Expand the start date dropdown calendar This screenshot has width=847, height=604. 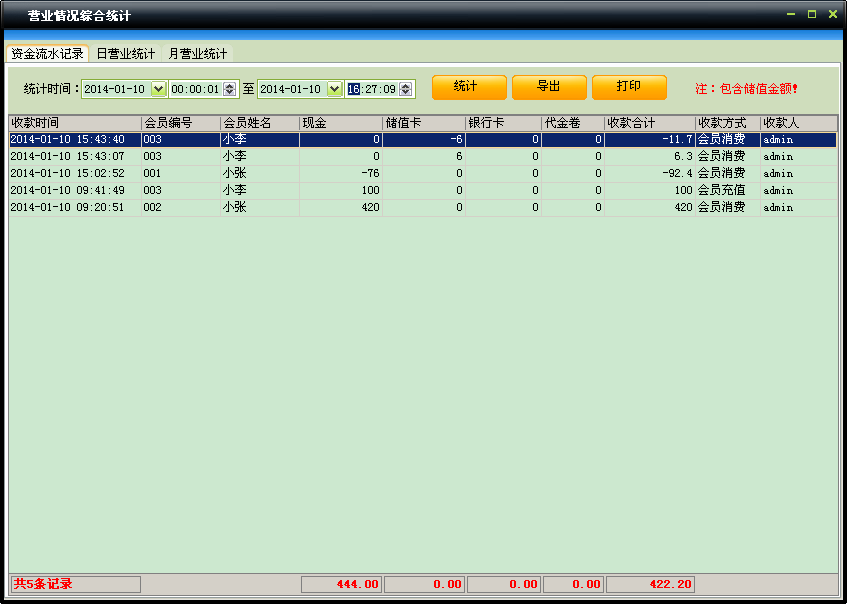pos(158,89)
